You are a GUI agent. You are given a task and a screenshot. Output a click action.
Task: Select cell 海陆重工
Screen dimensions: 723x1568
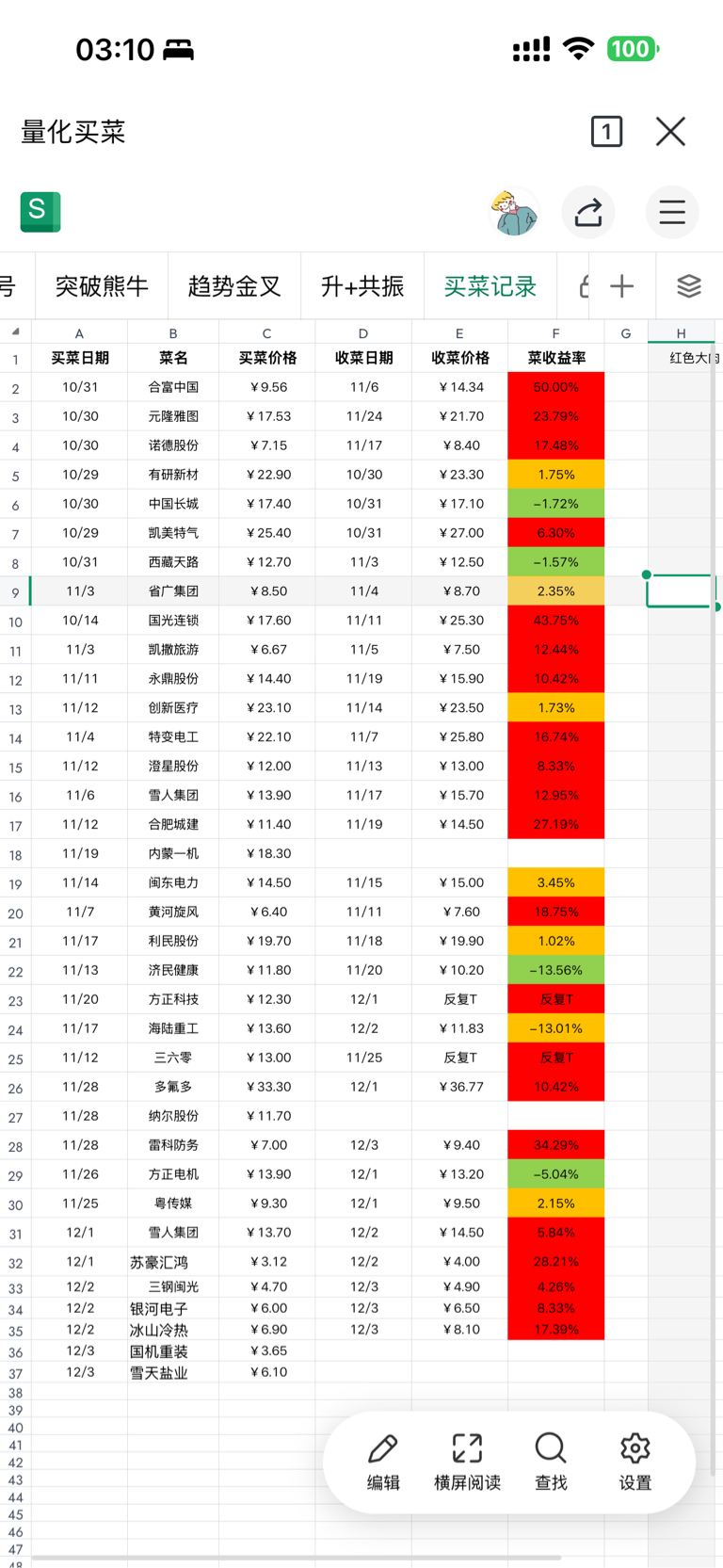pos(173,1028)
